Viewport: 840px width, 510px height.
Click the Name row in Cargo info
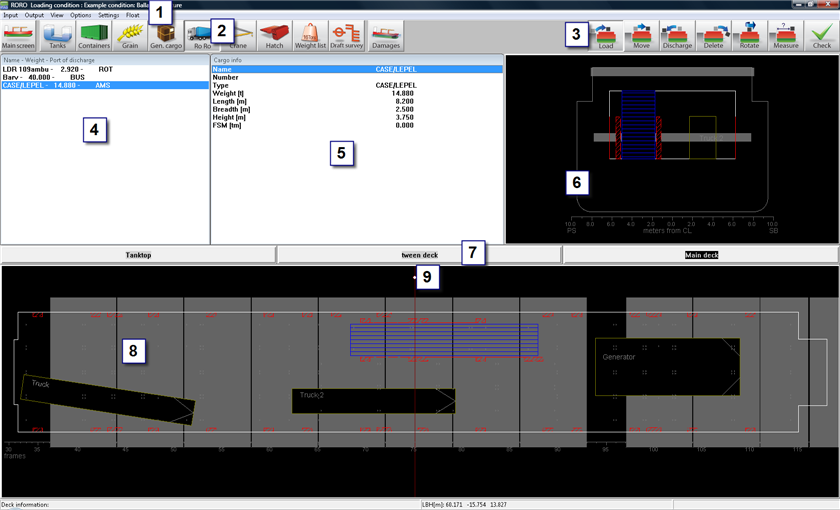tap(357, 69)
